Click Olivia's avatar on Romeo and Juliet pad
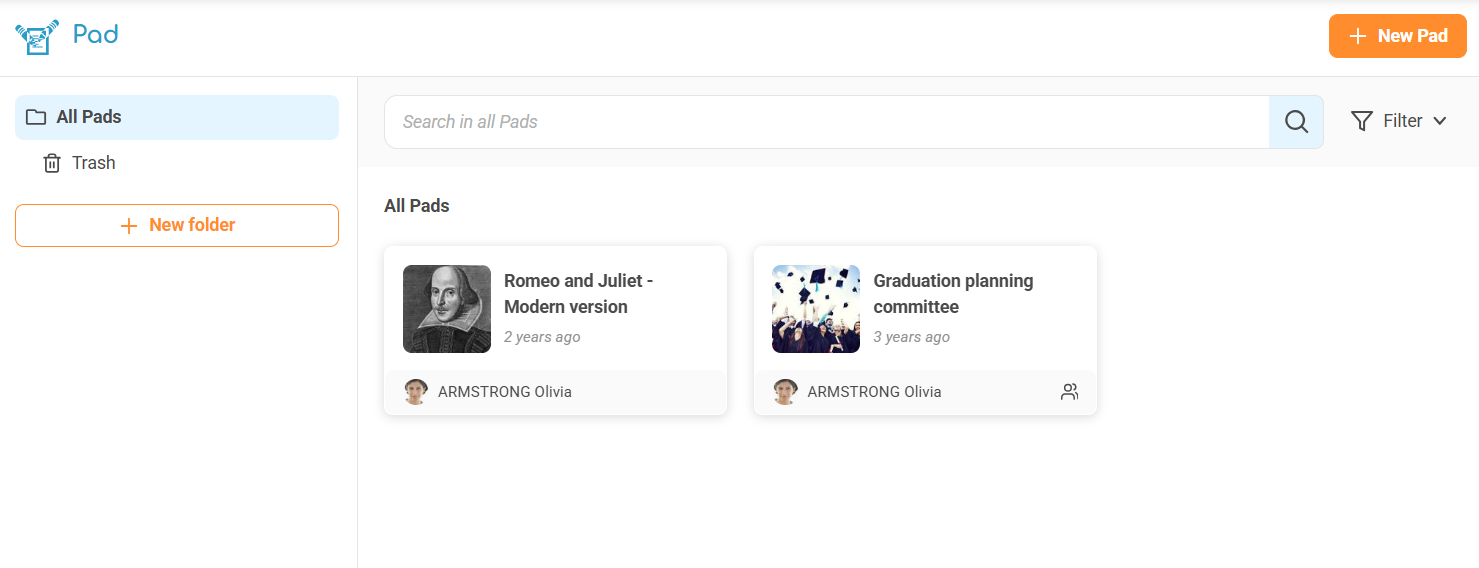Screen dimensions: 1479x568 tap(416, 392)
